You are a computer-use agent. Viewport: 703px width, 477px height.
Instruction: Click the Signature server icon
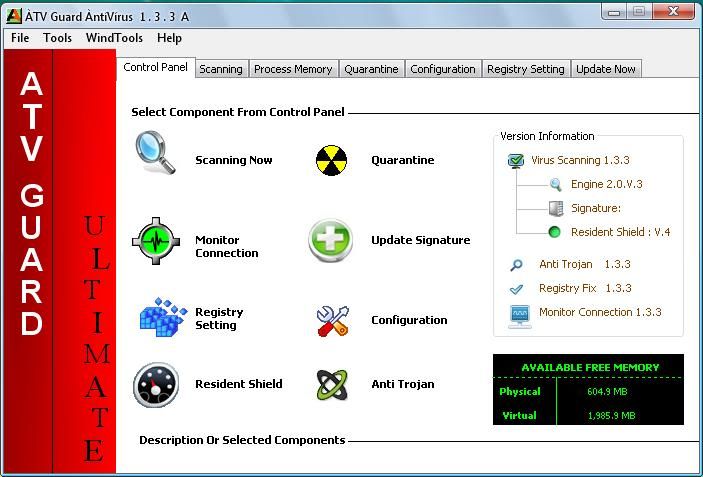[x=556, y=208]
